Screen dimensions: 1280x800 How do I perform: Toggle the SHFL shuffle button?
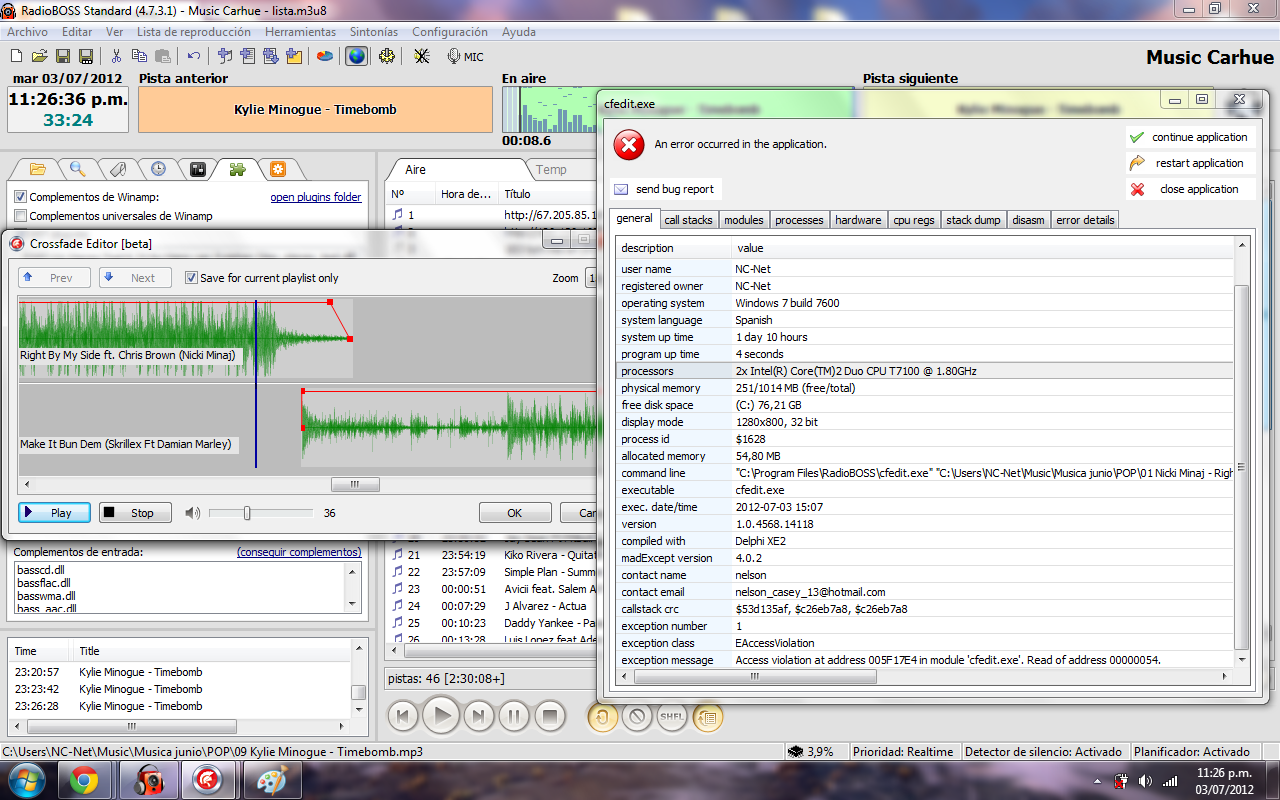(x=672, y=716)
